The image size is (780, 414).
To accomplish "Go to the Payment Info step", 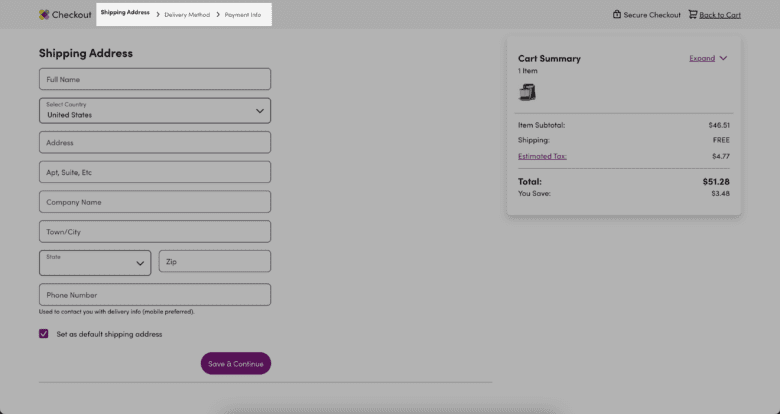I will click(243, 15).
